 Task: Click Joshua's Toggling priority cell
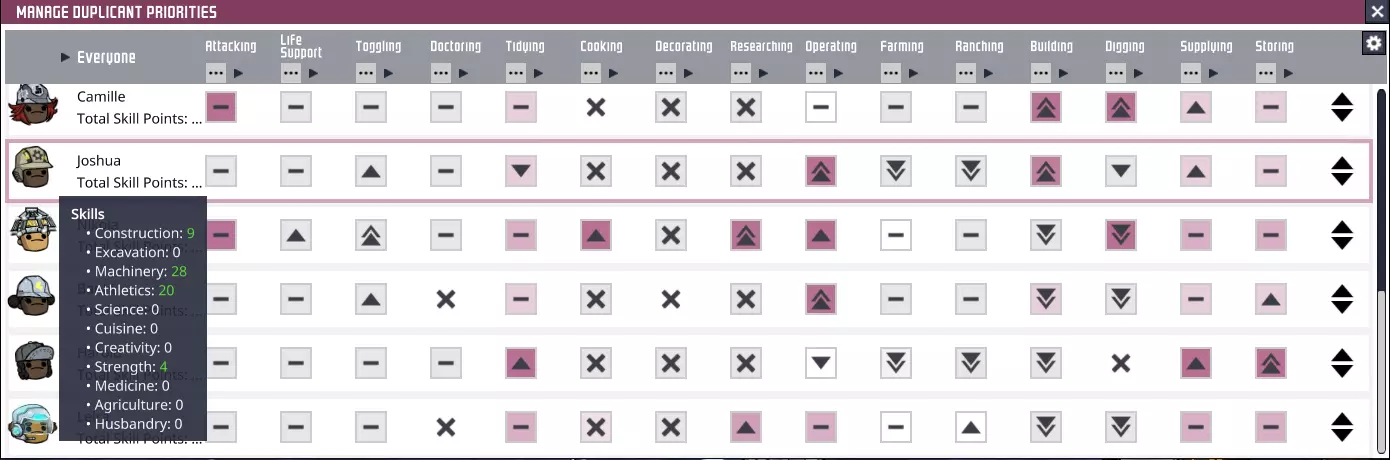(x=370, y=171)
